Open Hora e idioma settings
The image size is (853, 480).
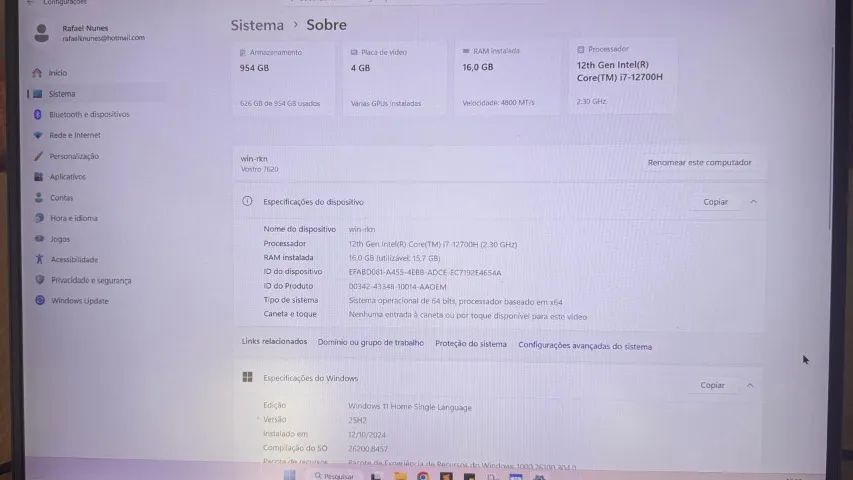click(x=73, y=218)
